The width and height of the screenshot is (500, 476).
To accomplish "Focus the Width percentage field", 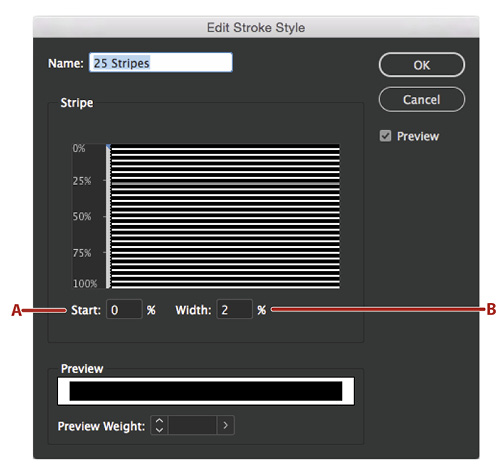I will coord(234,309).
